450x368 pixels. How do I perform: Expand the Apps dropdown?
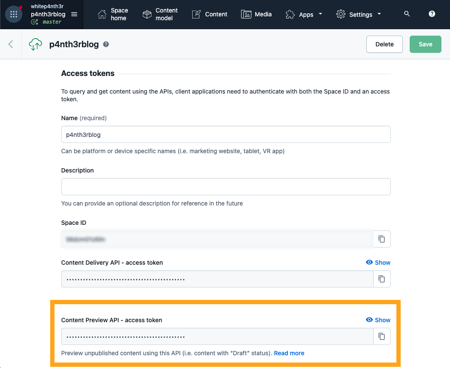pyautogui.click(x=304, y=14)
